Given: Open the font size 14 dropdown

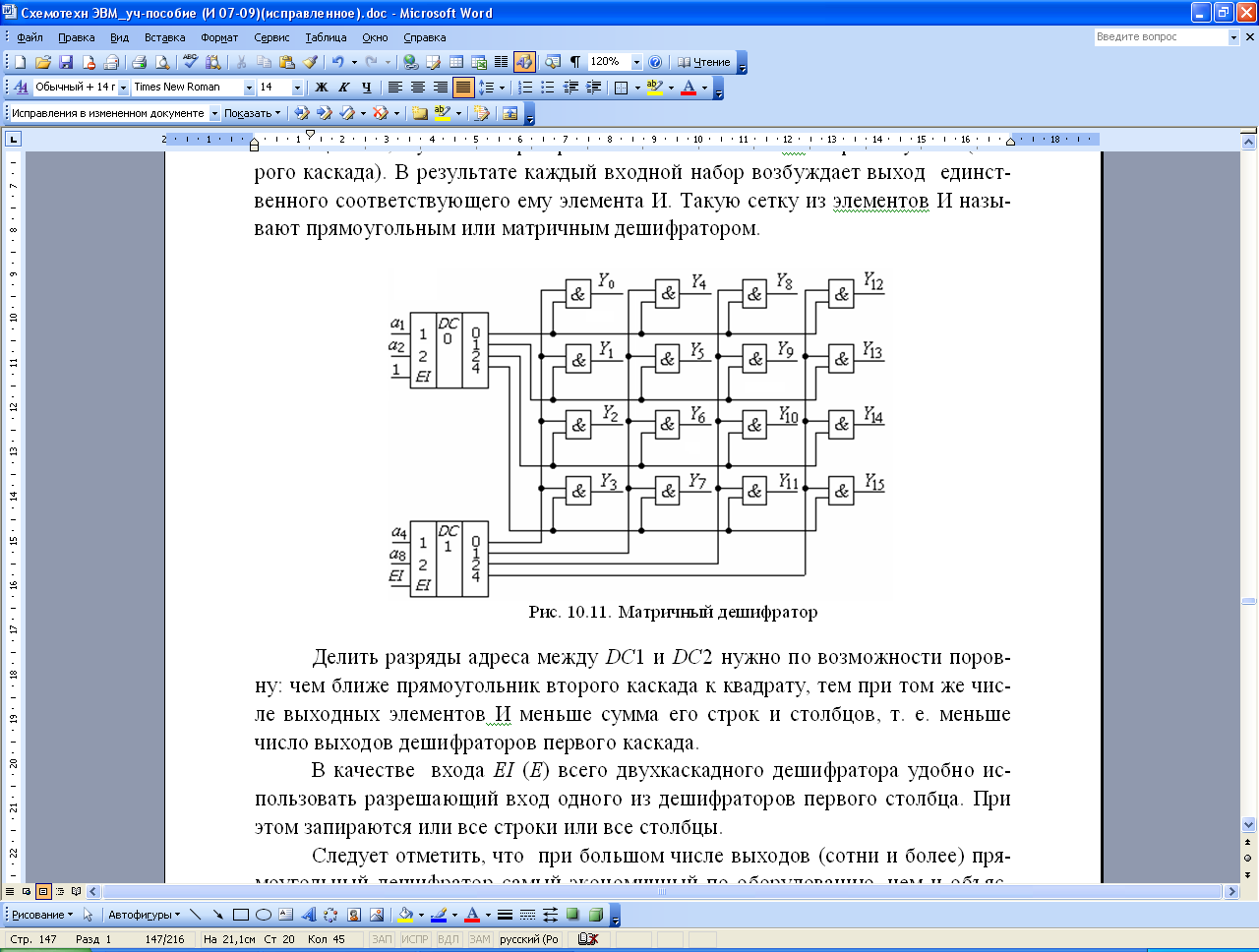Looking at the screenshot, I should (297, 88).
